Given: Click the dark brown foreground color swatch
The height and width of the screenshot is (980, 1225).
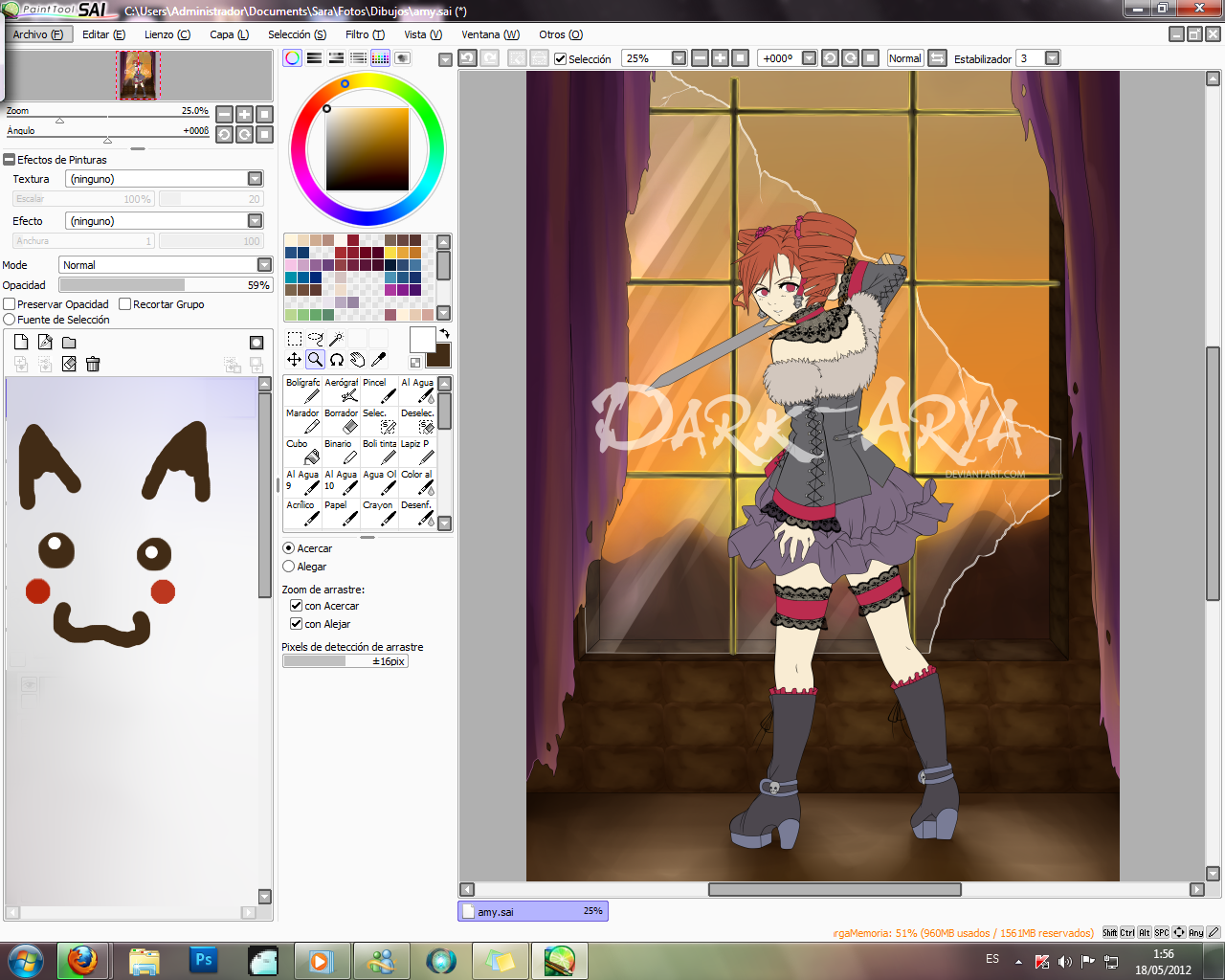Looking at the screenshot, I should 438,355.
